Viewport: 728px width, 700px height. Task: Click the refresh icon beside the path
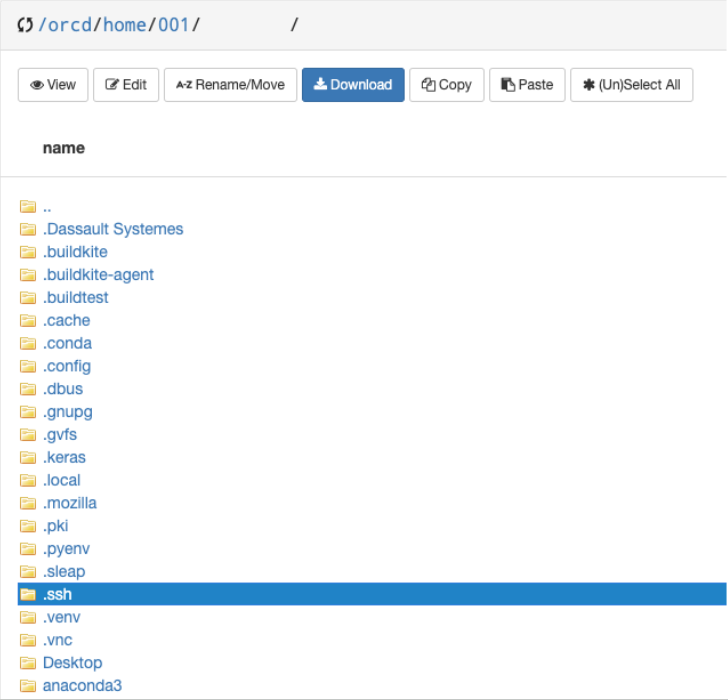click(25, 25)
